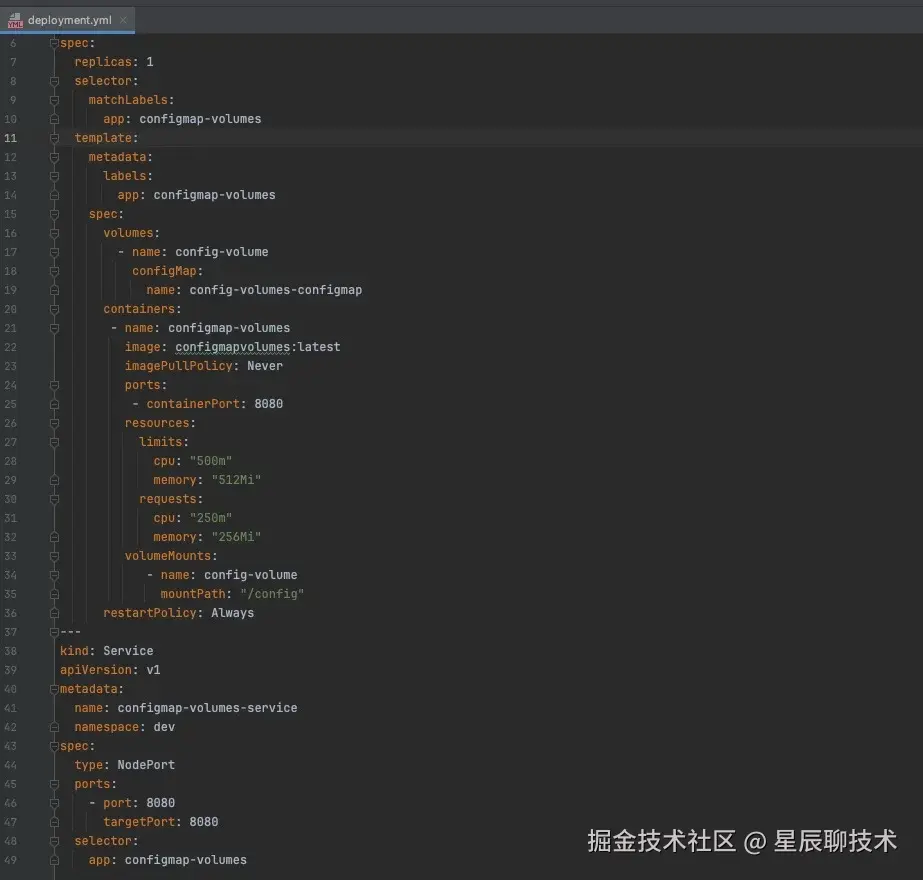Click 'namespace: dev'
923x880 pixels.
124,727
